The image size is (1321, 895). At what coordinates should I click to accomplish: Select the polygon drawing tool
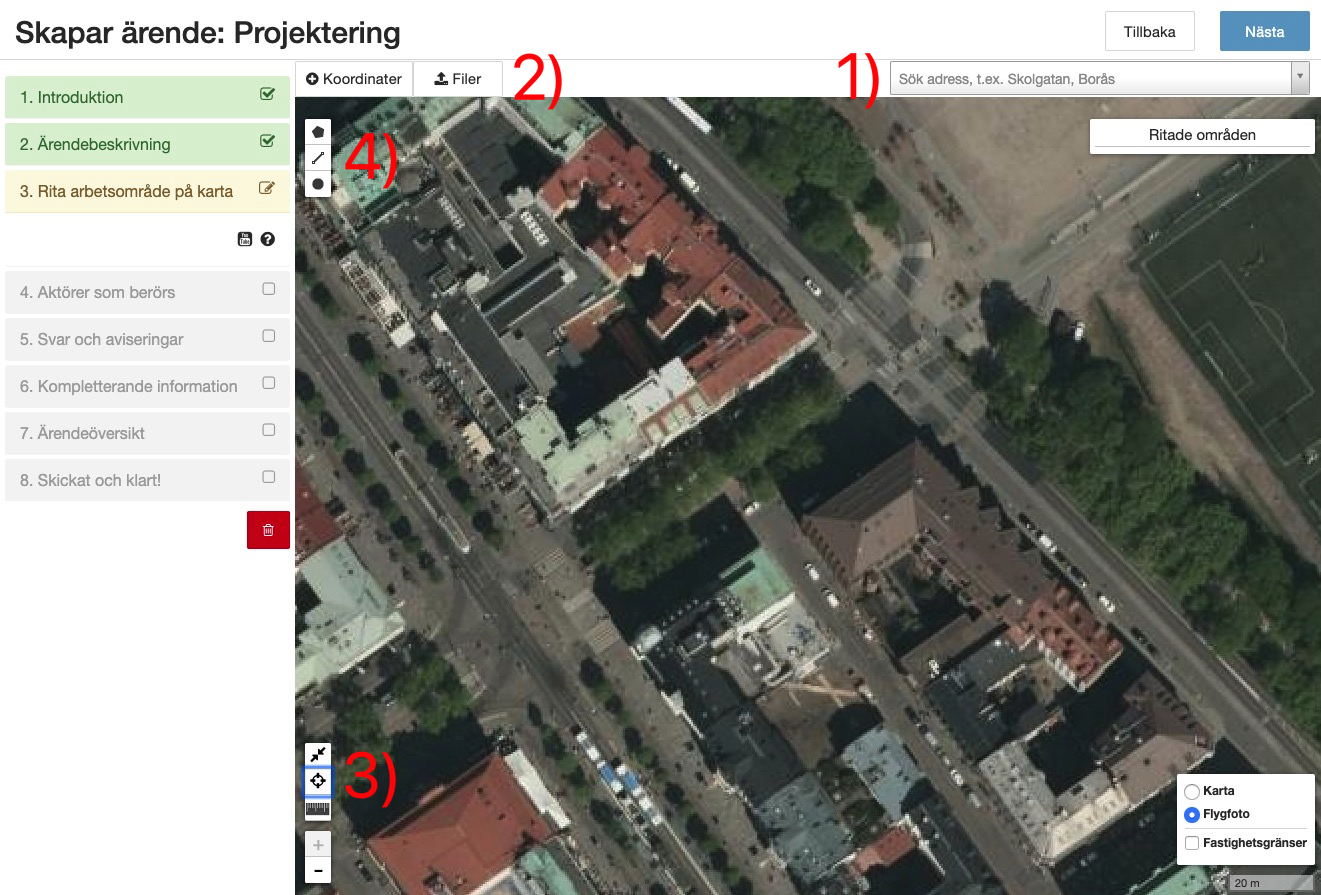point(317,131)
